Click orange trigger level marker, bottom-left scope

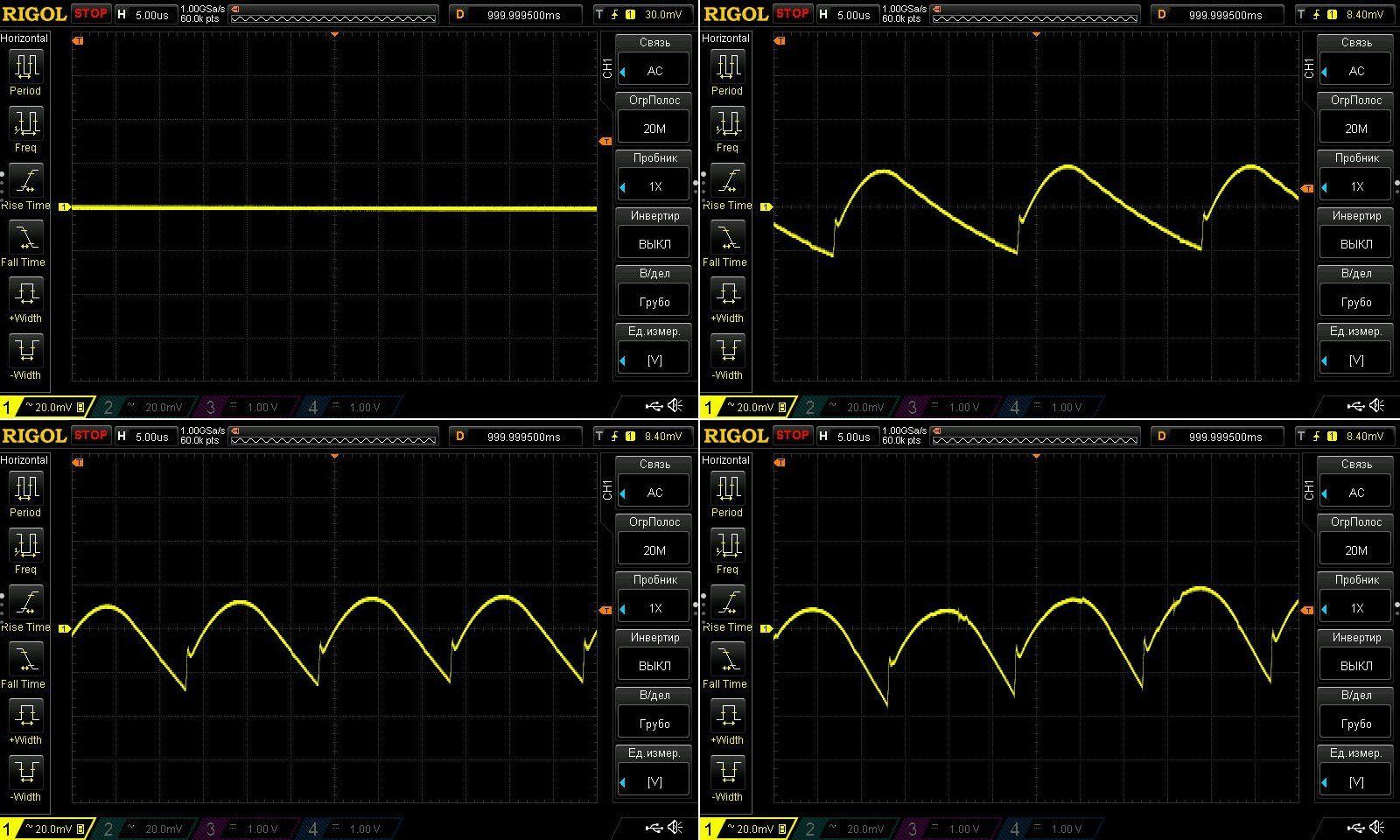605,610
